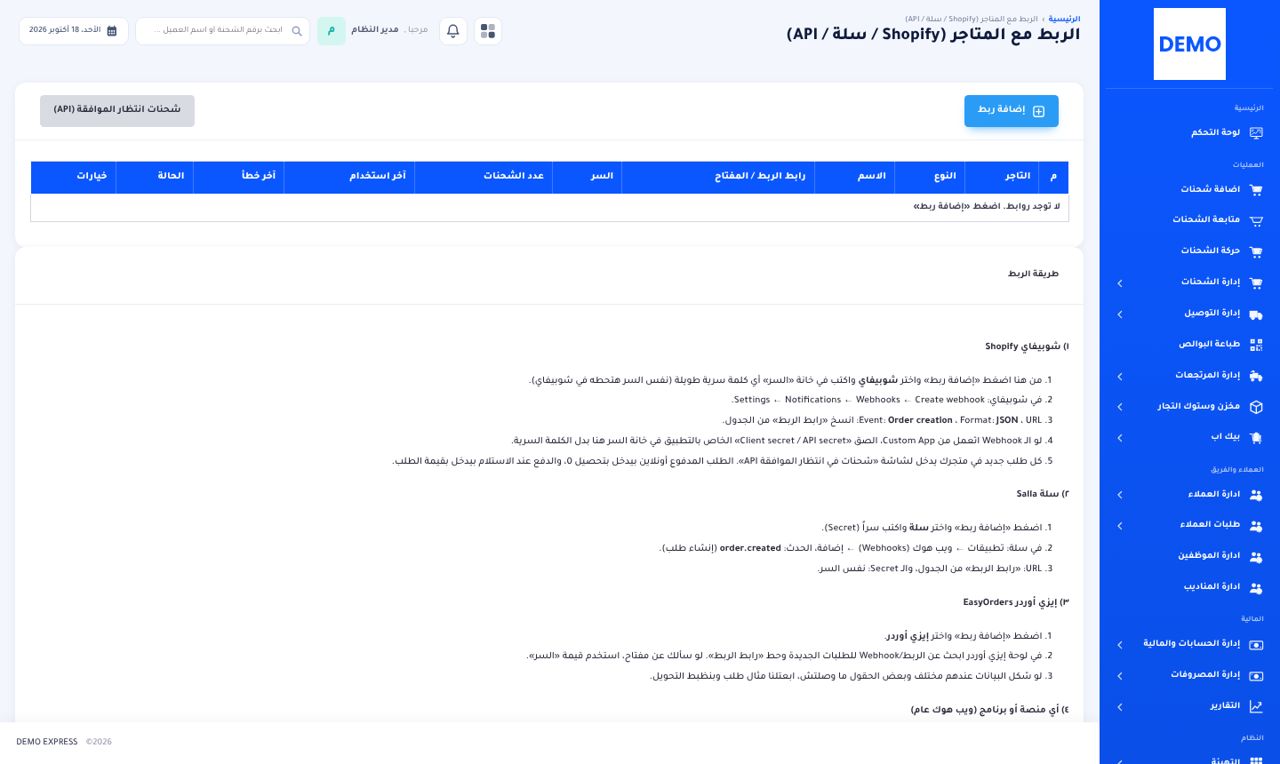The height and width of the screenshot is (764, 1280).
Task: Click the search magnifier icon
Action: point(297,31)
